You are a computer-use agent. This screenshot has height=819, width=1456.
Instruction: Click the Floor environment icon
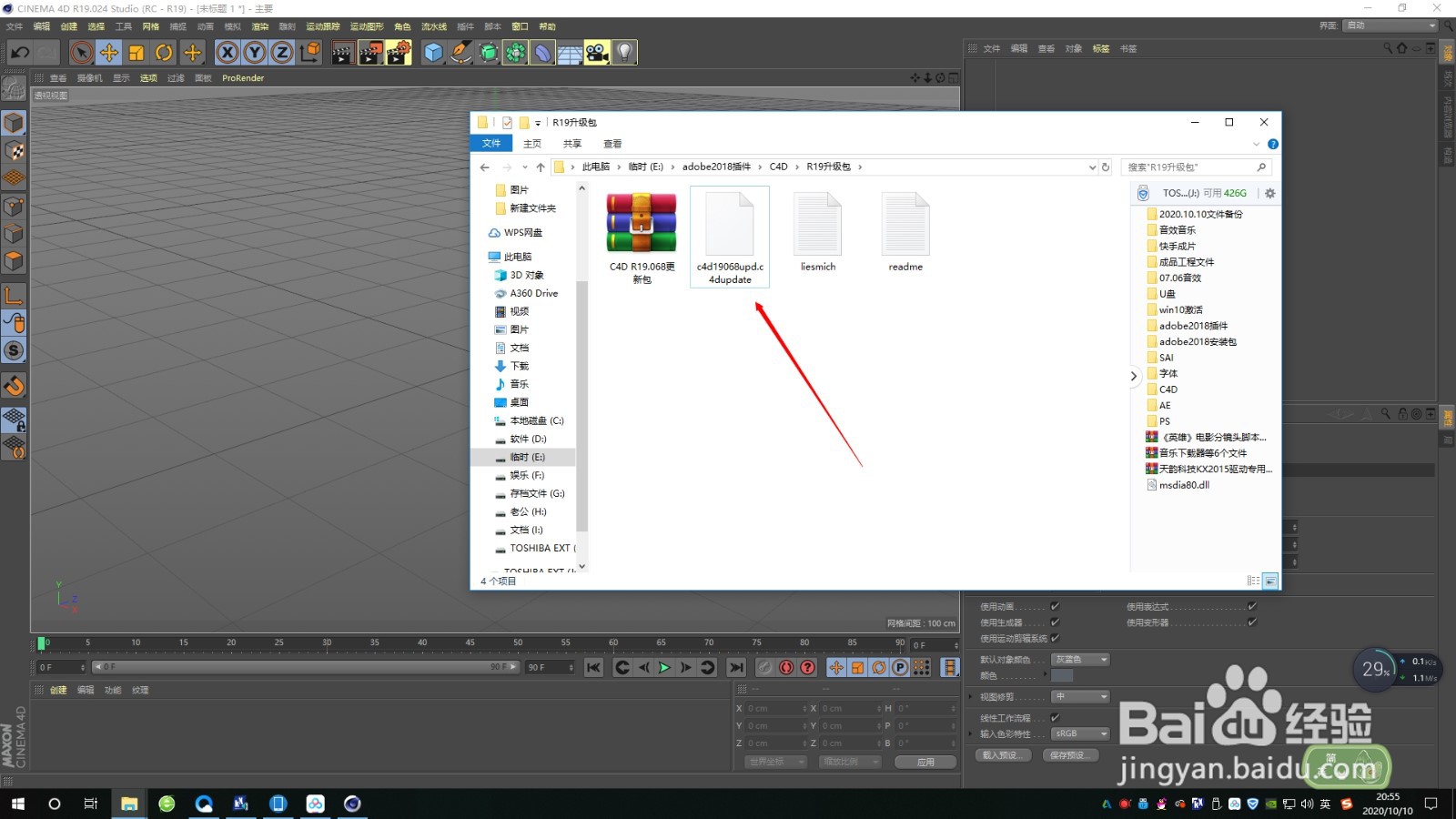[570, 53]
